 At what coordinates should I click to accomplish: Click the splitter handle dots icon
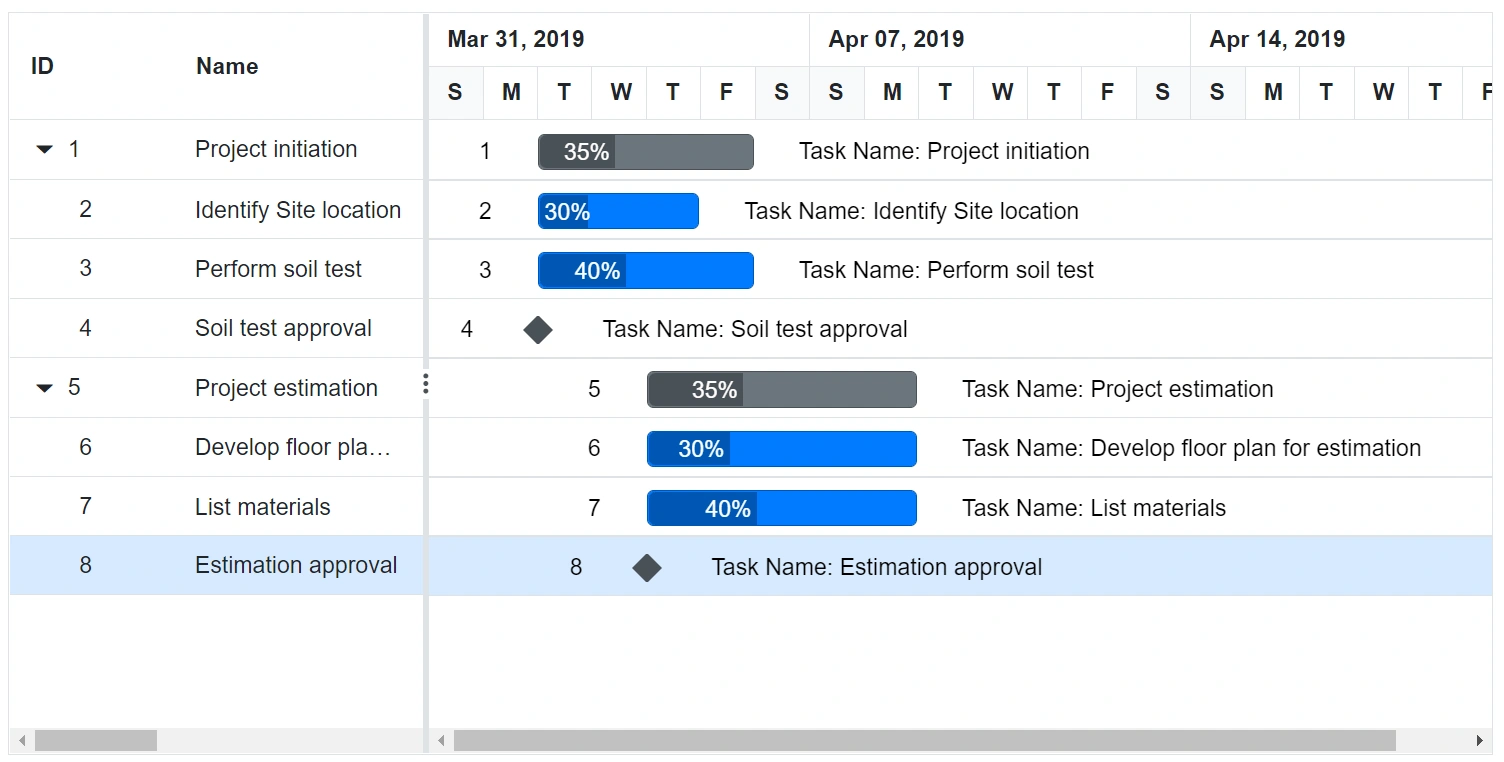tap(426, 385)
